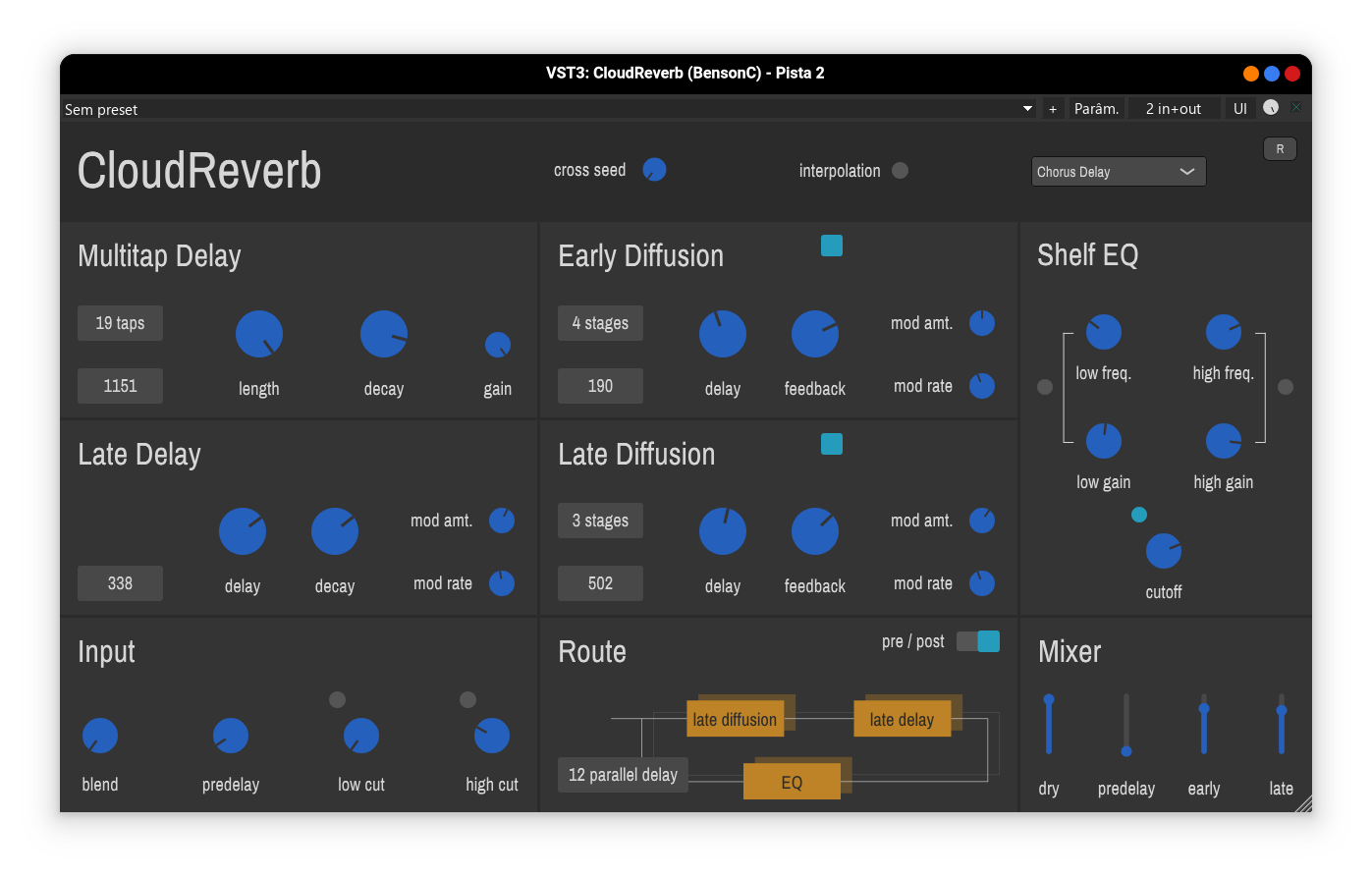Adjust the cross seed knob
Viewport: 1372px width, 878px height.
coord(653,169)
